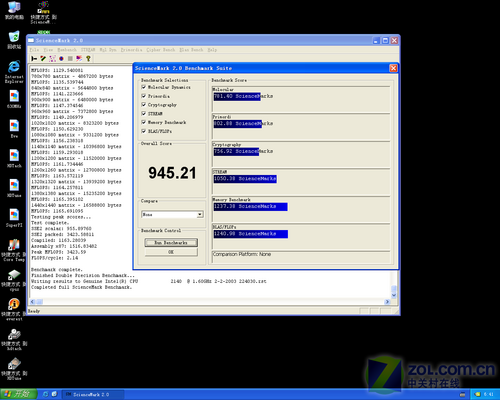Select the everest shortcut desktop icon
Screen dimensions: 500x400
14,310
